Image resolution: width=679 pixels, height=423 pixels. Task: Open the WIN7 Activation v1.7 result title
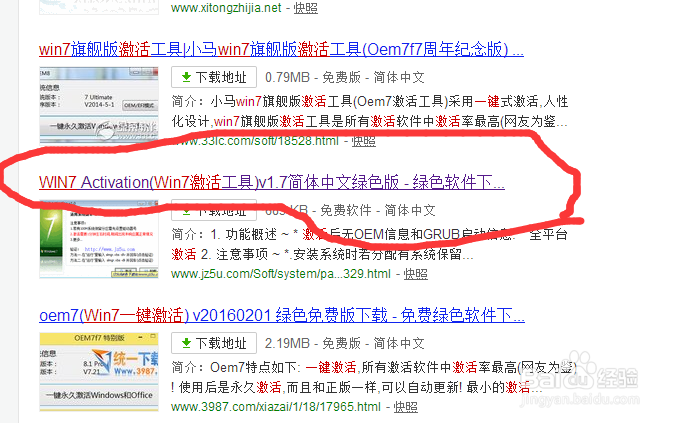272,182
